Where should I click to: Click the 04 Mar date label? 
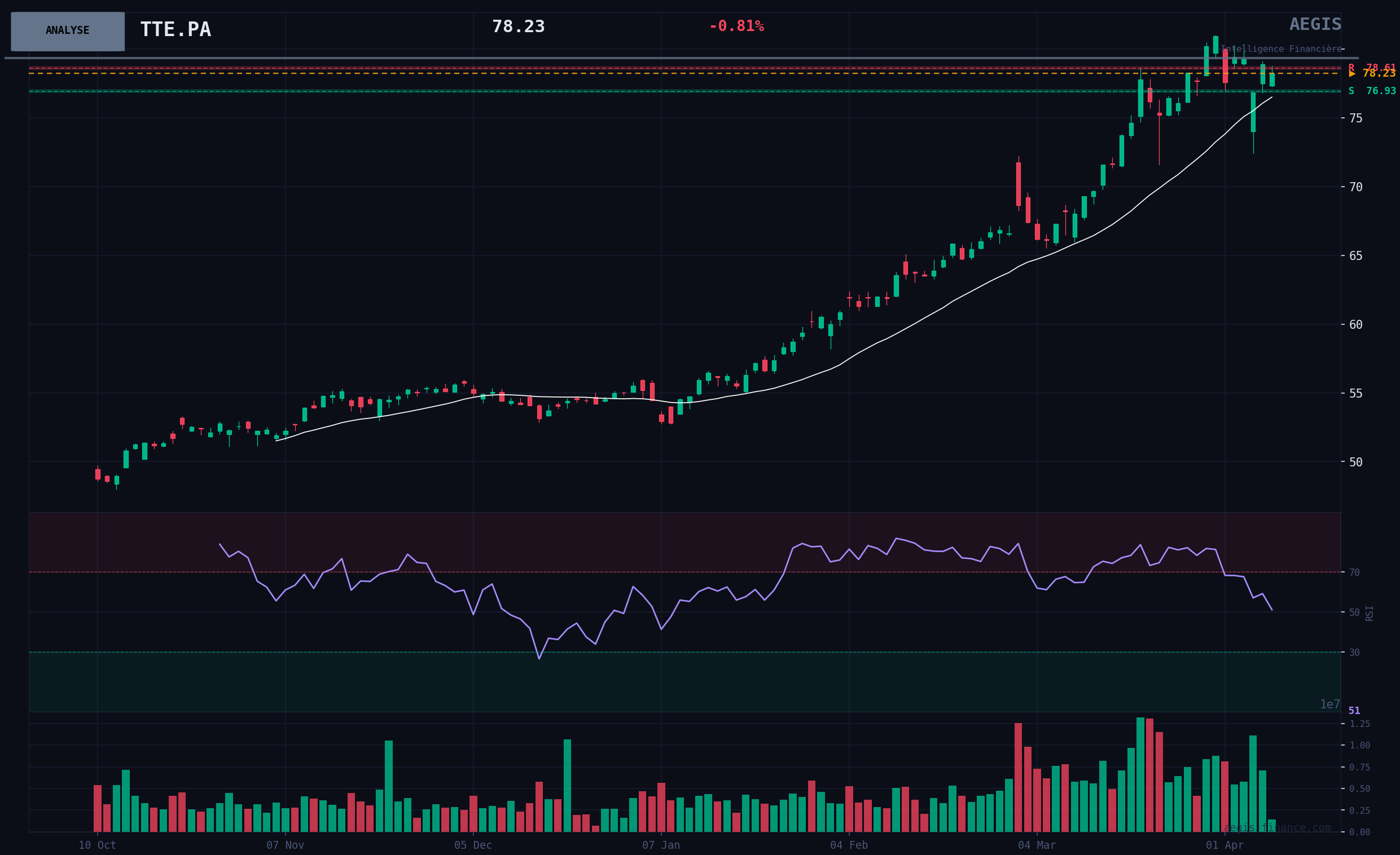pos(1037,845)
